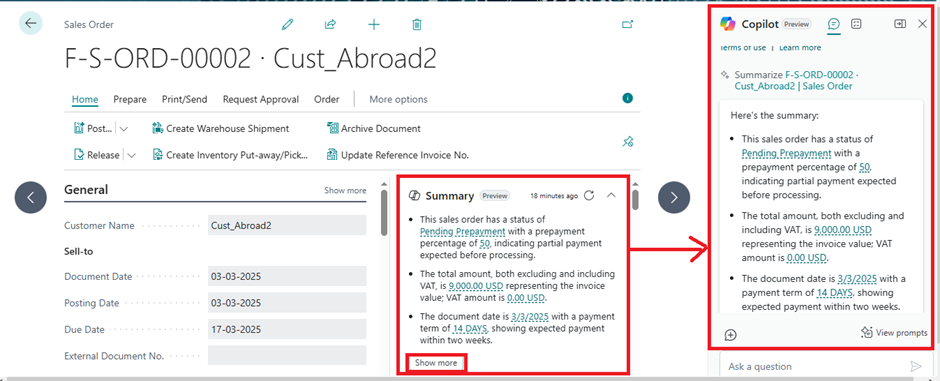Screen dimensions: 940x381
Task: Click Show more button under Summary
Action: 436,363
